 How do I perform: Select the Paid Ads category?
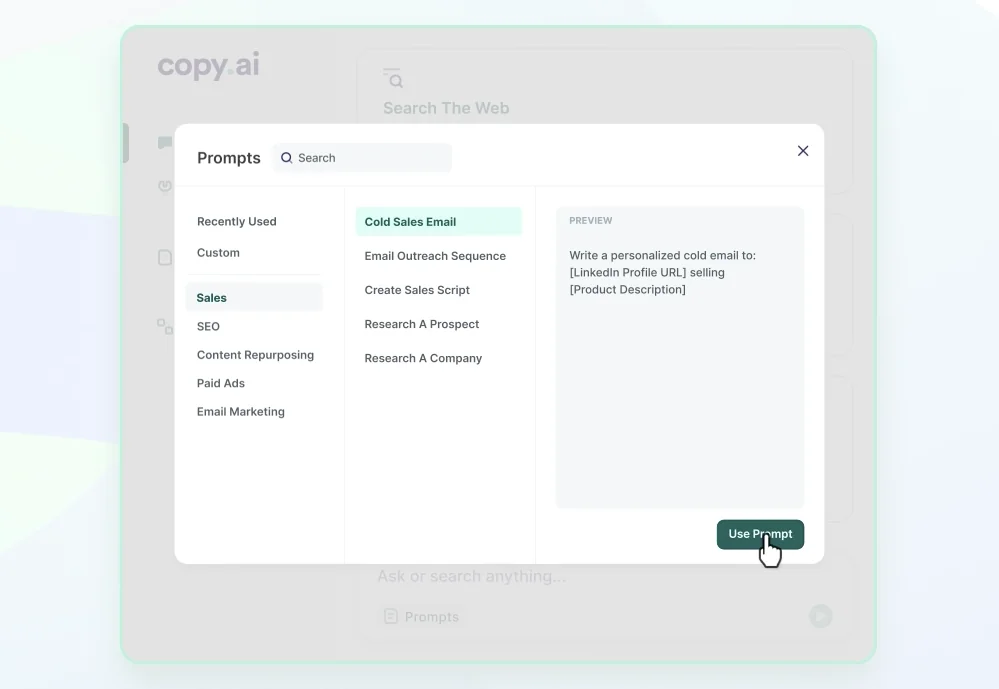(x=220, y=383)
